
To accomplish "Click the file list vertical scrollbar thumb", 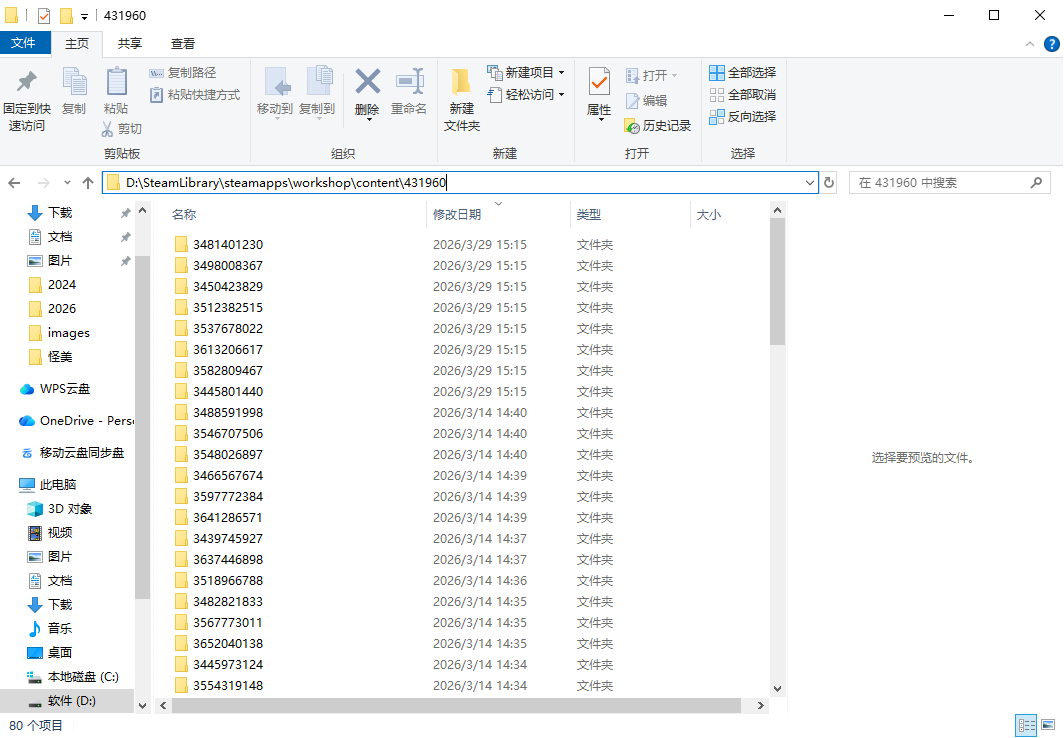I will (x=778, y=280).
